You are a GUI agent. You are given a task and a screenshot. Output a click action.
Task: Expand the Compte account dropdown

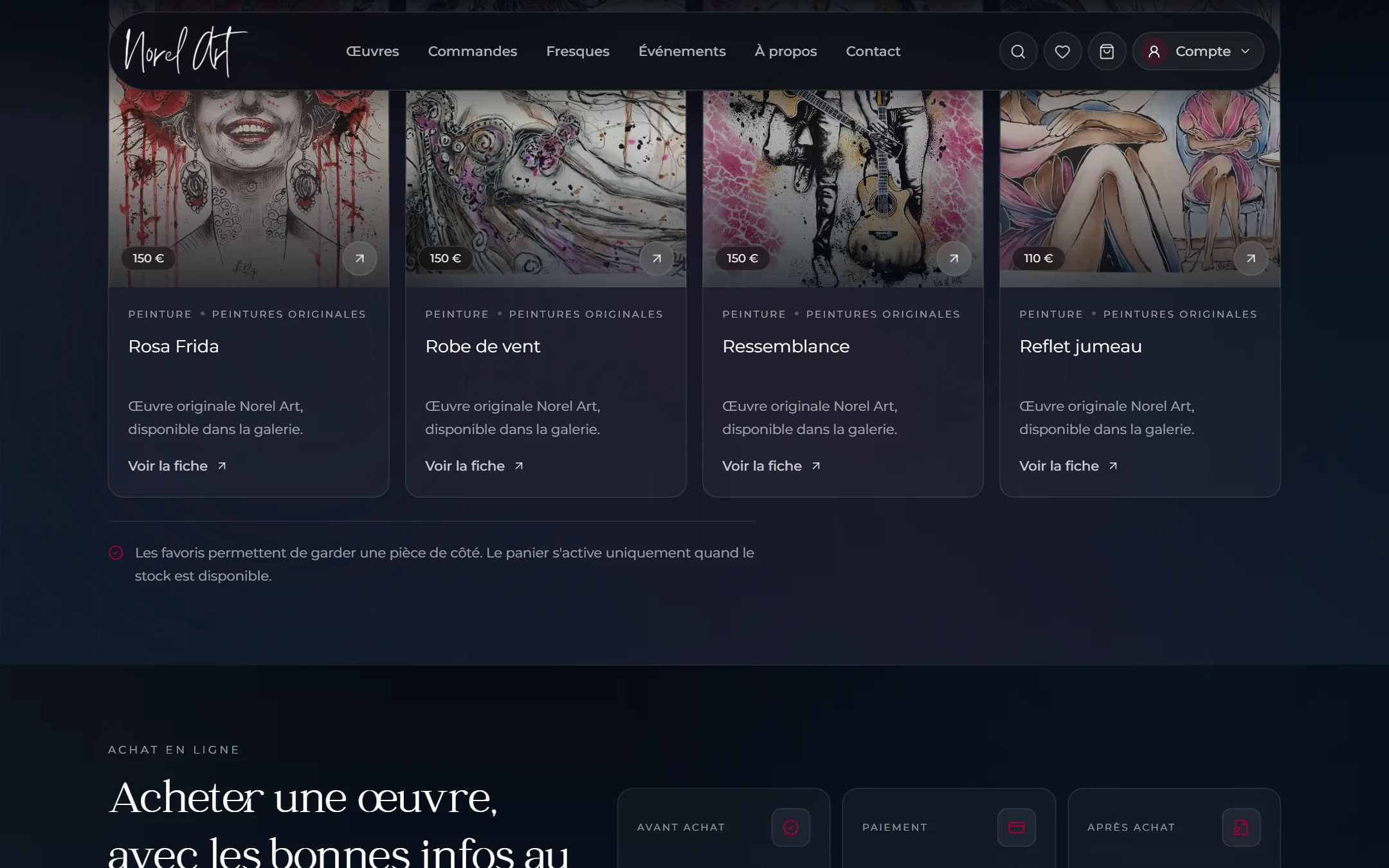point(1199,51)
